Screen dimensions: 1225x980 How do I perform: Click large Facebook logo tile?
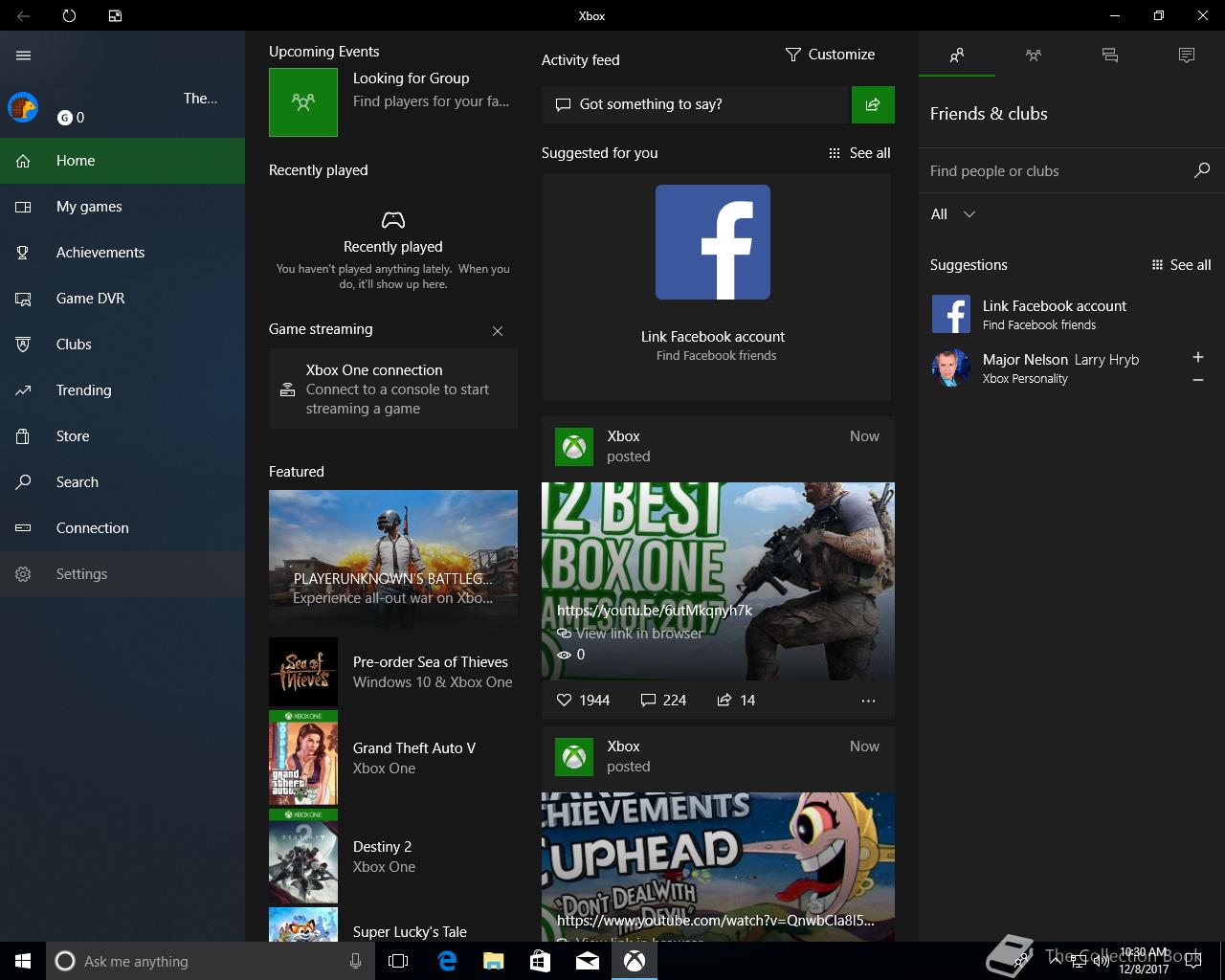tap(713, 242)
